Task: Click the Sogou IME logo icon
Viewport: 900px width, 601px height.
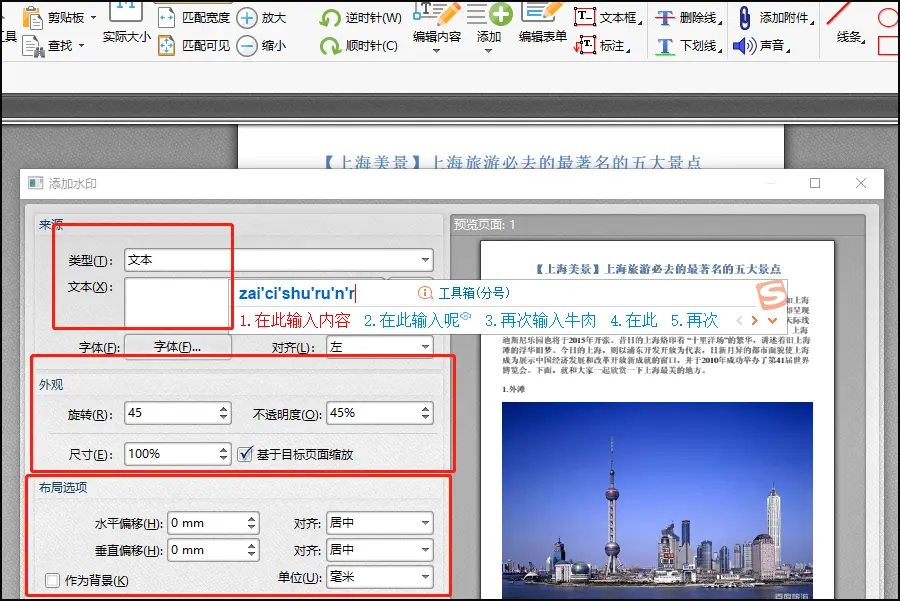Action: 771,294
